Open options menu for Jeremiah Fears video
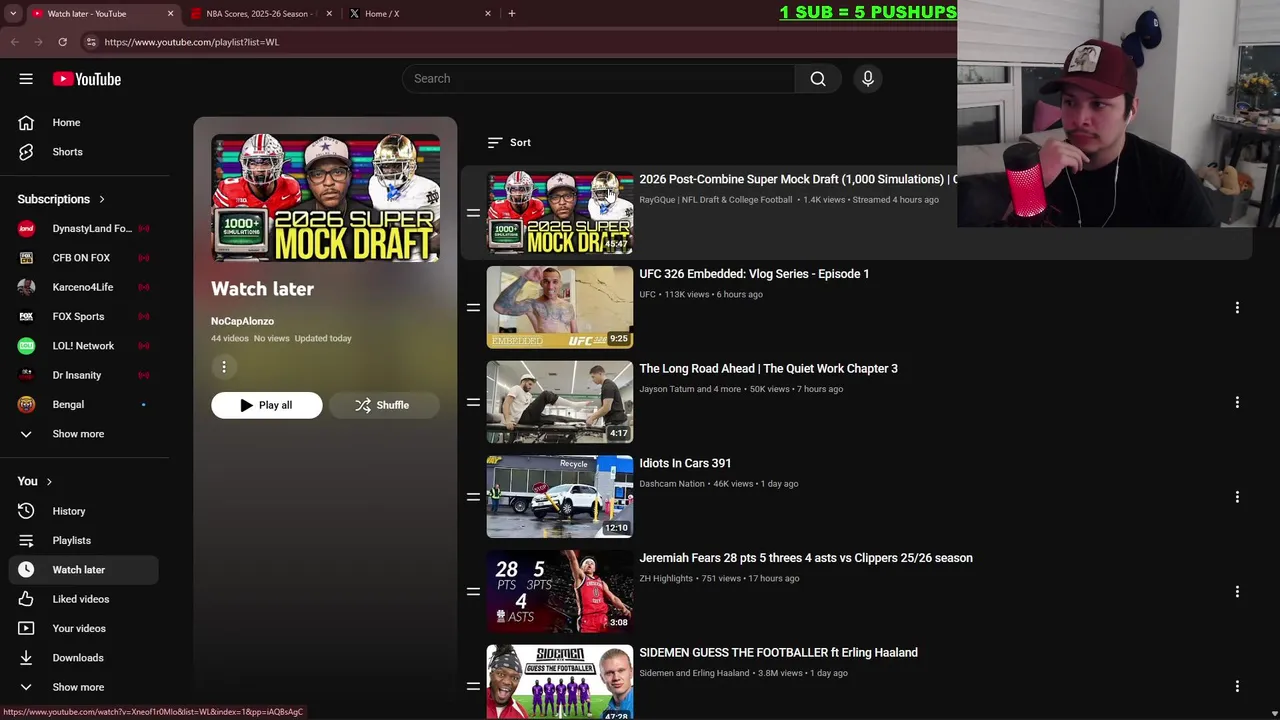This screenshot has width=1280, height=720. click(1237, 592)
